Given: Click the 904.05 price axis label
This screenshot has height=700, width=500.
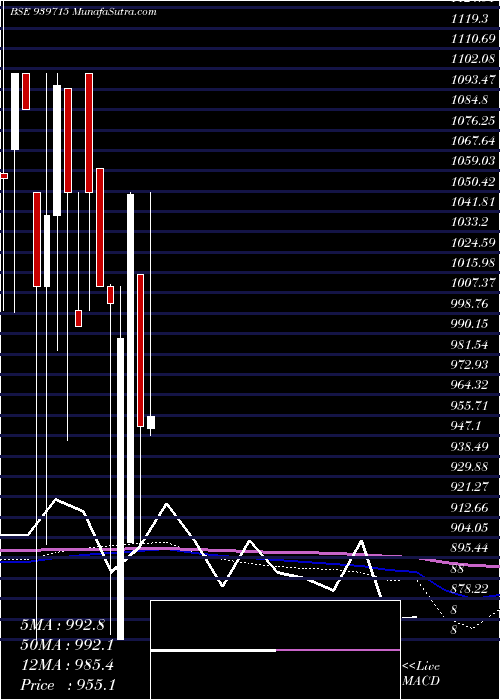Looking at the screenshot, I should [x=469, y=528].
